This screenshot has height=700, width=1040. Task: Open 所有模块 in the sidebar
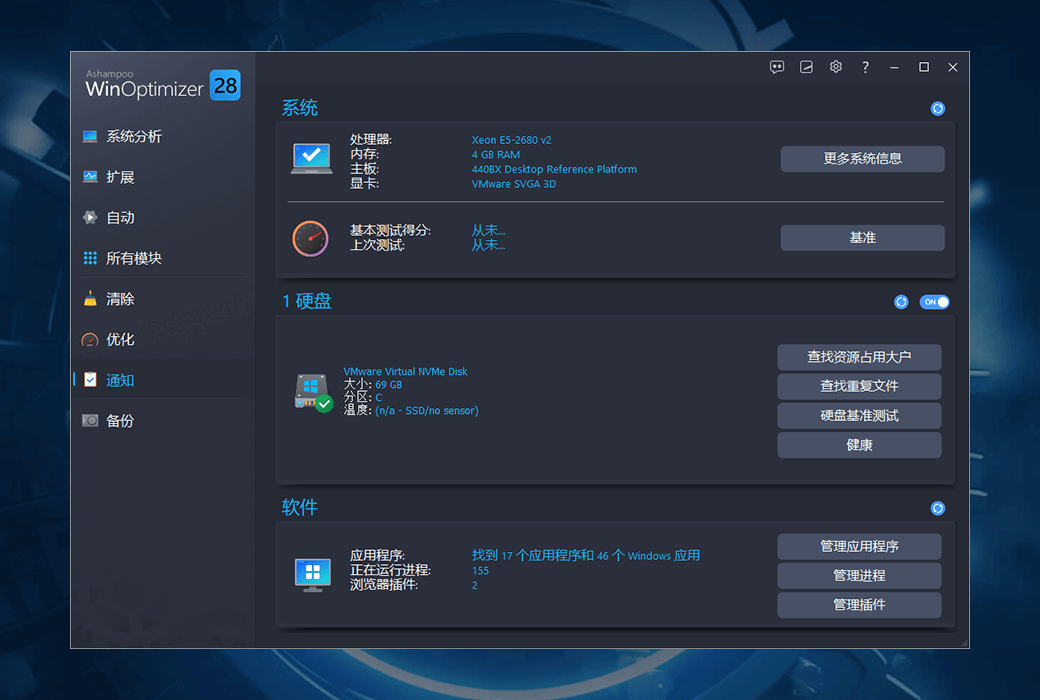click(162, 258)
